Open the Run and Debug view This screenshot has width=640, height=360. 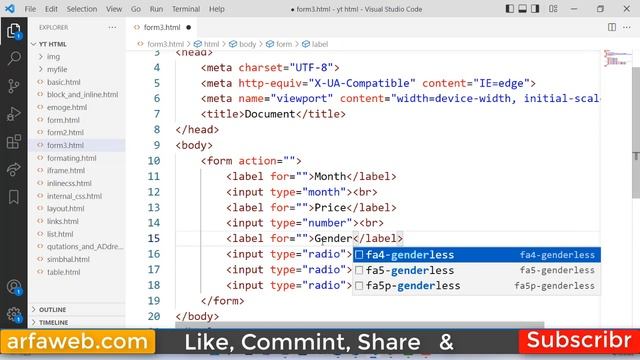click(x=14, y=114)
